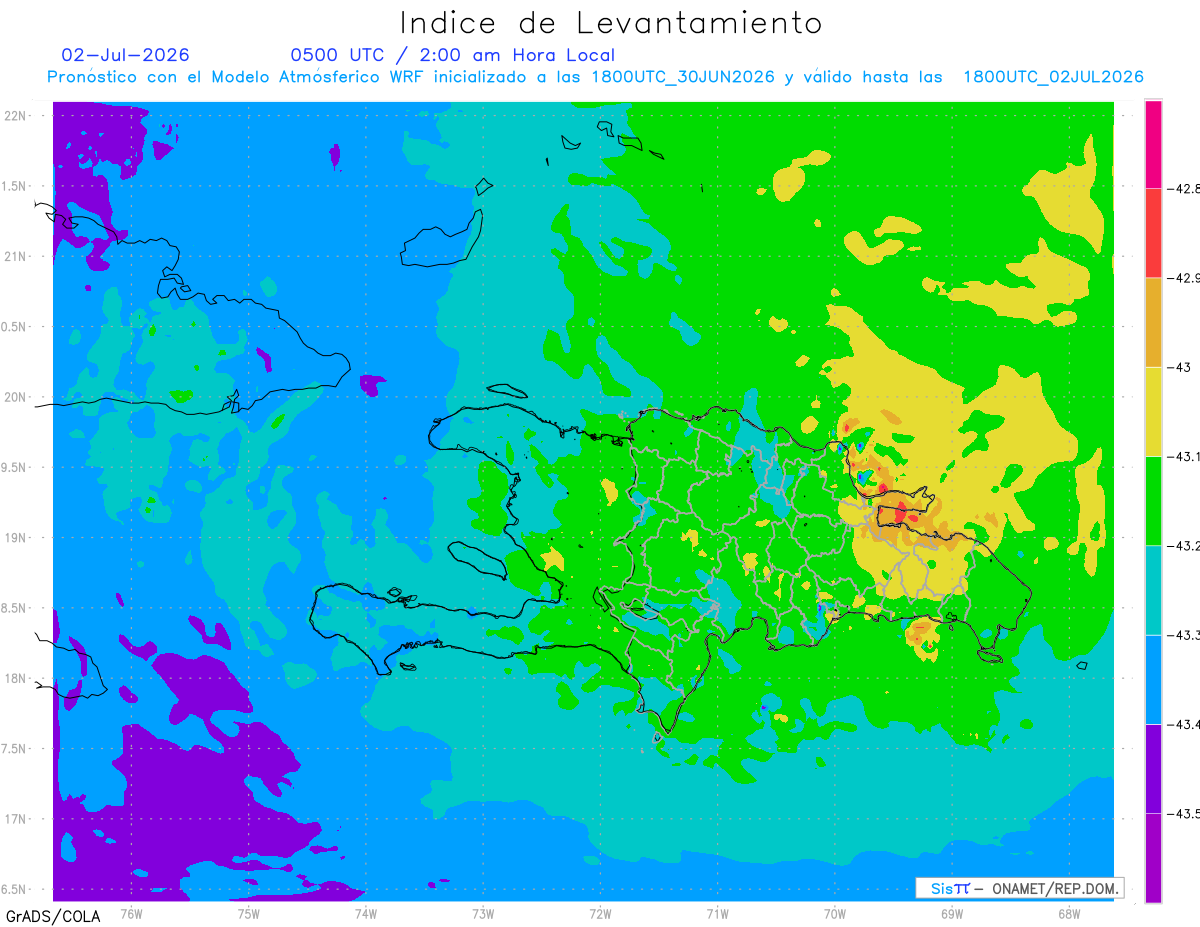Viewport: 1200px width, 927px height.
Task: Click the '-42.8' legend value
Action: [1184, 188]
